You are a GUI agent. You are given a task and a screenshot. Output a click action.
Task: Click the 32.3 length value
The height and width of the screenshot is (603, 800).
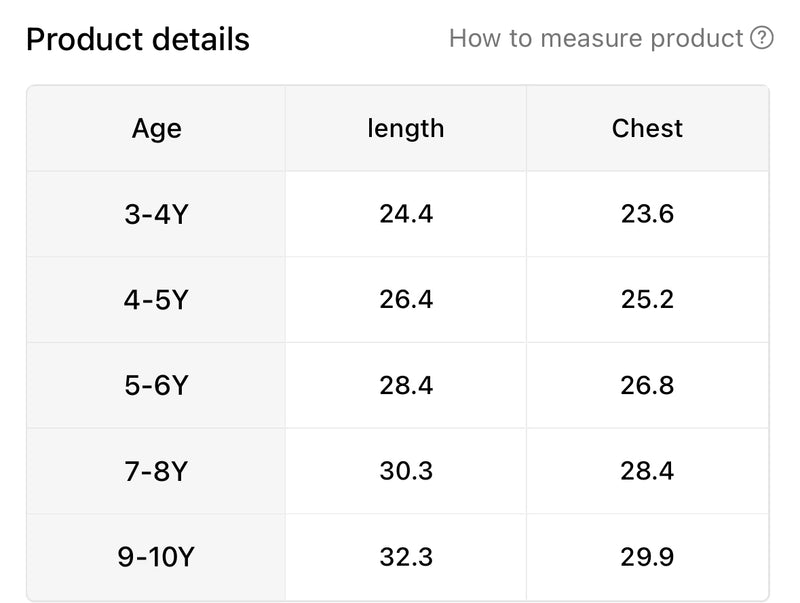coord(406,557)
